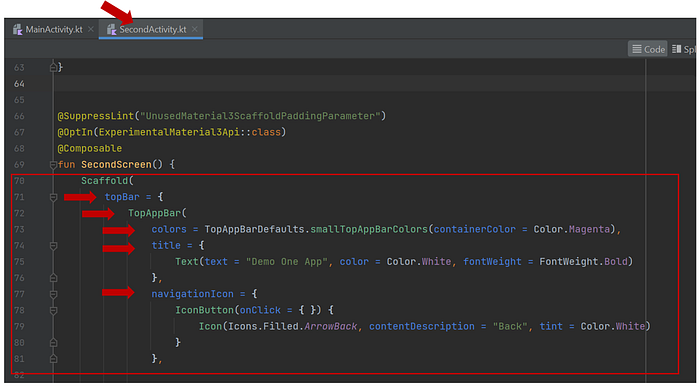Click fold end marker at line 63
Viewport: 700px width, 386px height.
tap(53, 67)
